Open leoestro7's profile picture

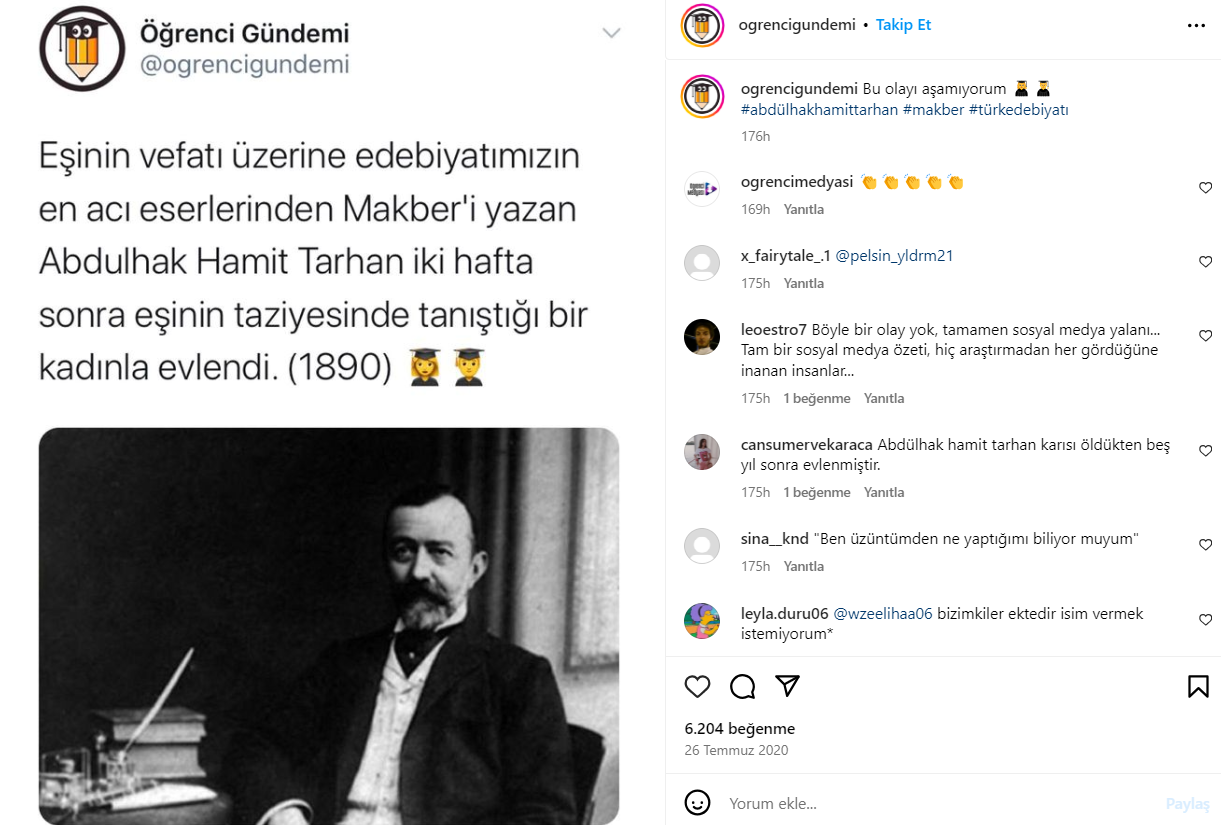pyautogui.click(x=702, y=337)
